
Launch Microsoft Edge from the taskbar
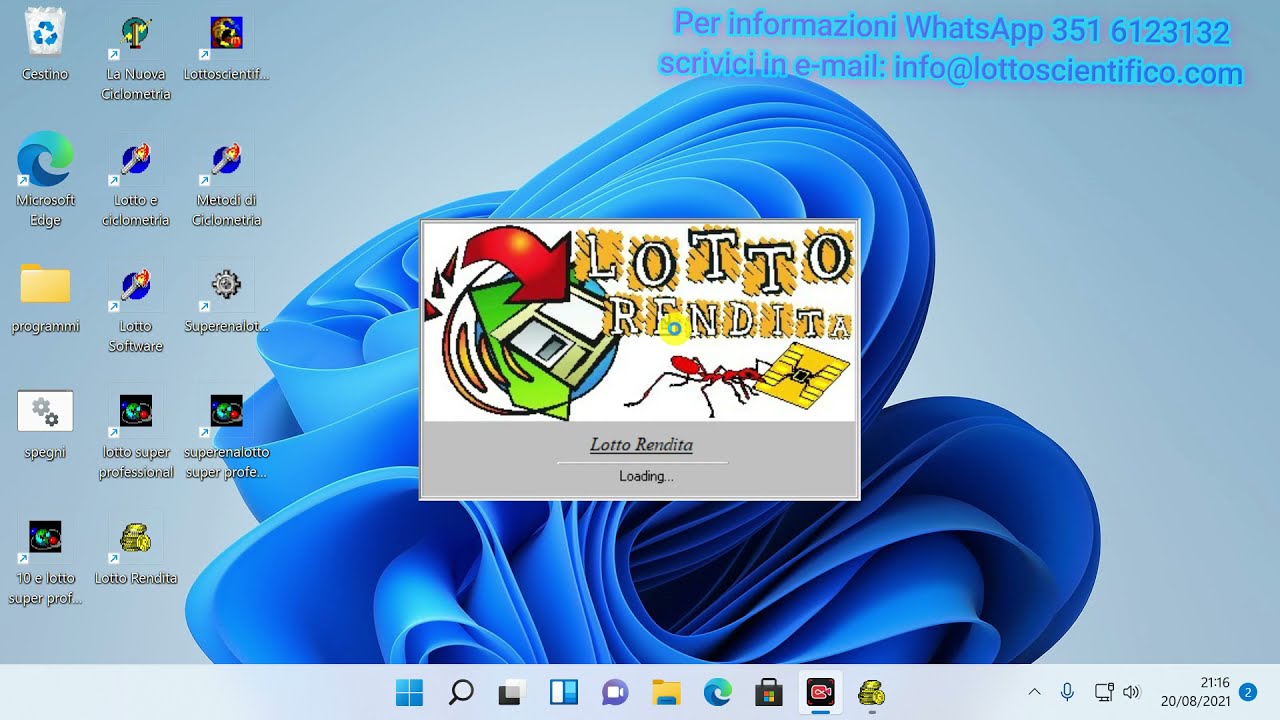718,692
